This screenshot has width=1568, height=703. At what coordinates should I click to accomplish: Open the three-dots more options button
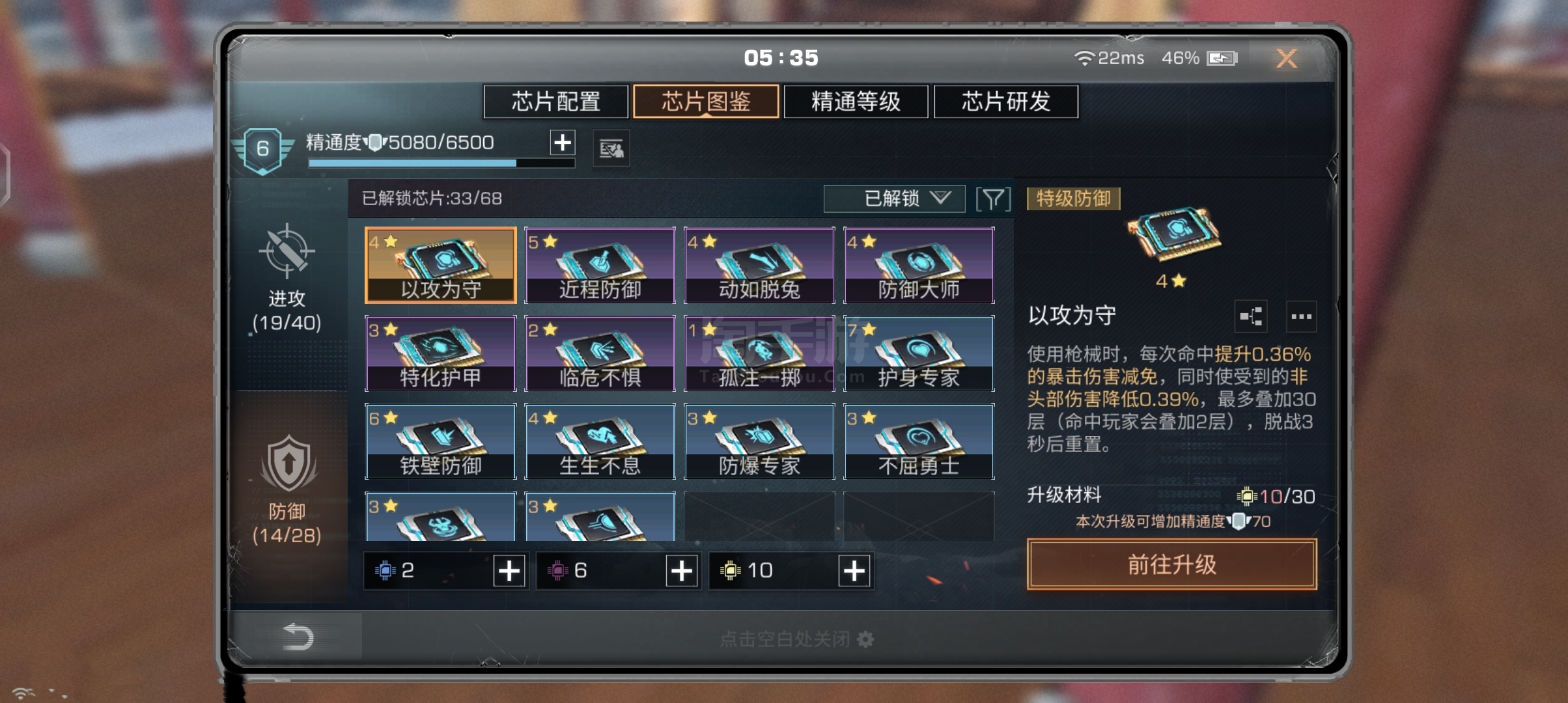pos(1301,317)
